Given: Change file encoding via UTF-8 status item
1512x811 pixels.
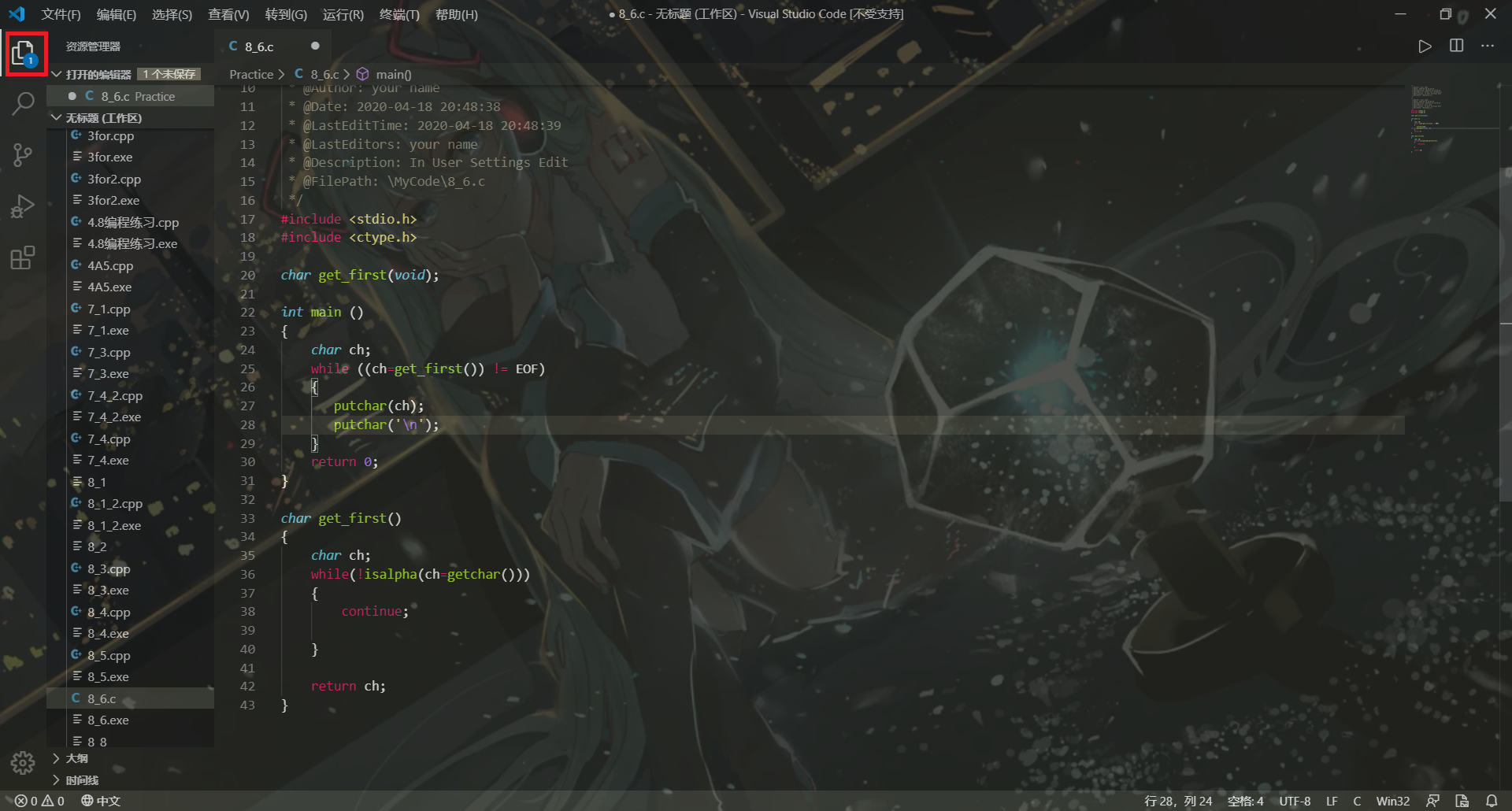Looking at the screenshot, I should point(1295,801).
